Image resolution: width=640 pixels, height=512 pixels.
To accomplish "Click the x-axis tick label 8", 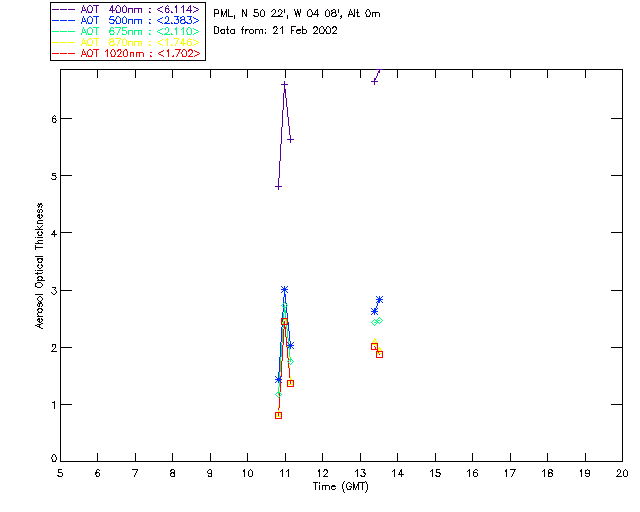I will 172,474.
